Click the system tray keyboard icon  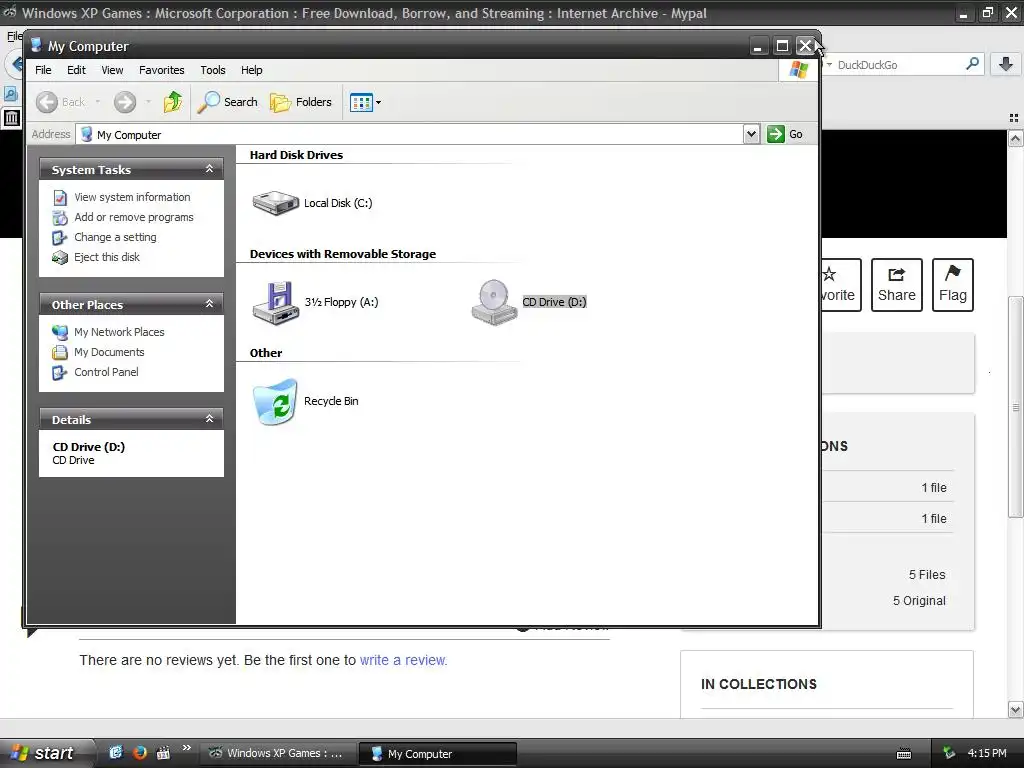(x=904, y=754)
